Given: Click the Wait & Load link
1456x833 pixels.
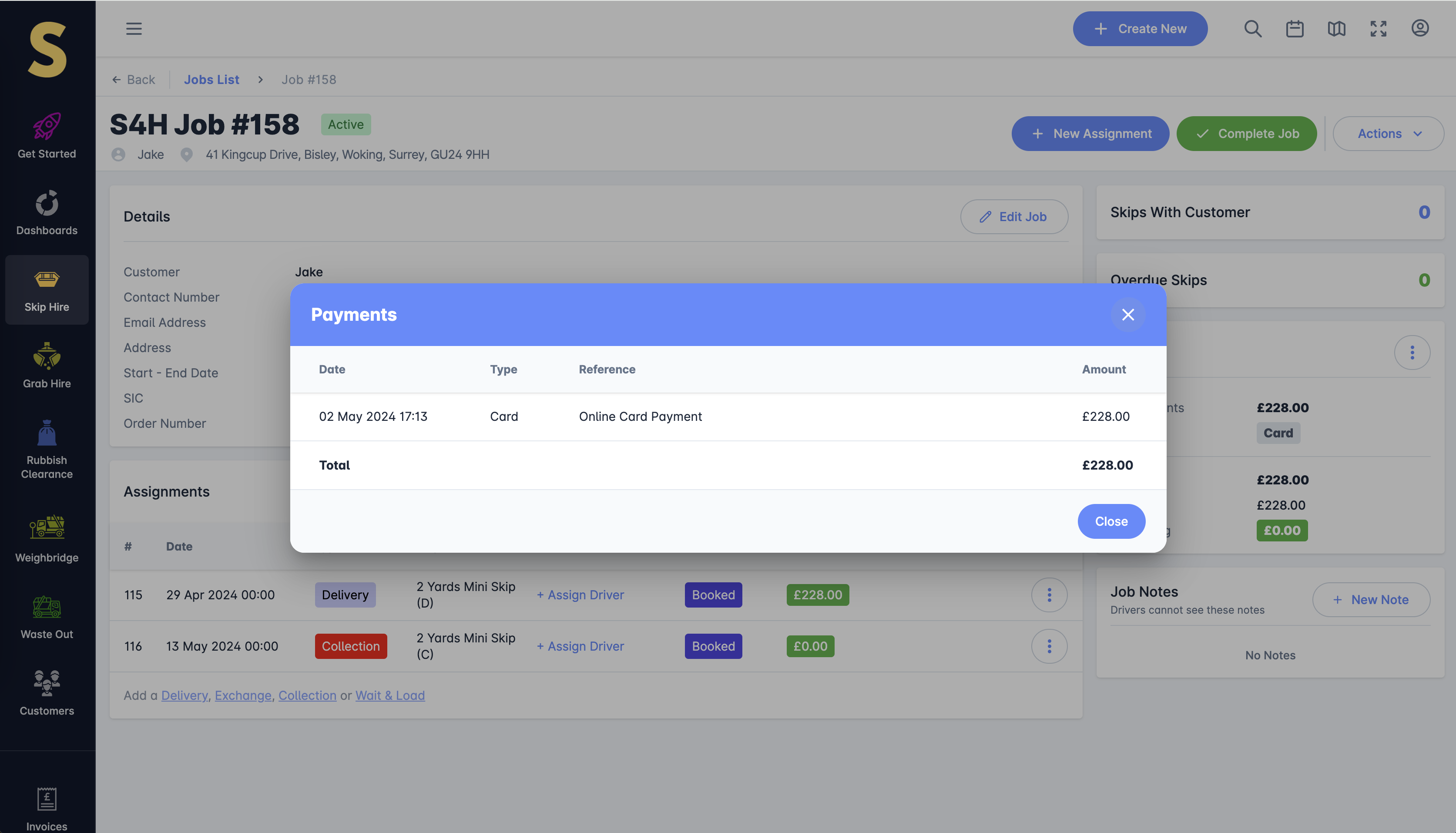Looking at the screenshot, I should [390, 695].
